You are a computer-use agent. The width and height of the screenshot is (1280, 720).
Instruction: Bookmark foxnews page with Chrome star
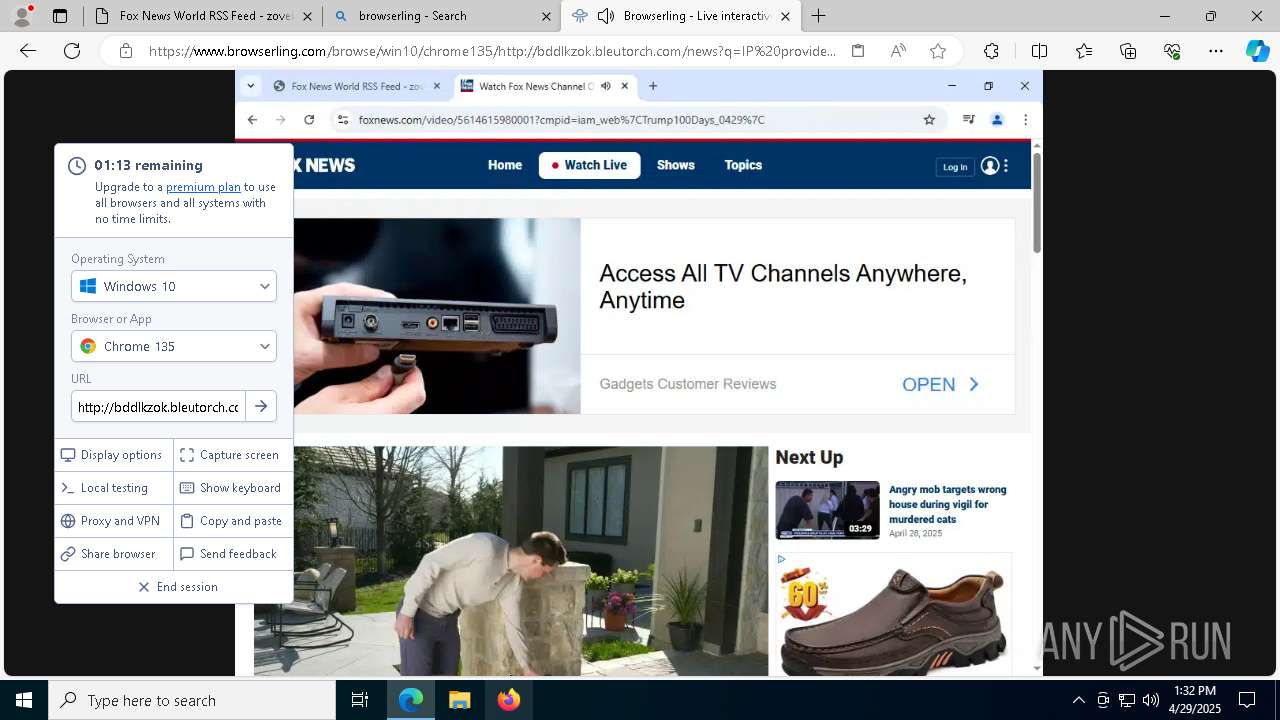[x=929, y=120]
